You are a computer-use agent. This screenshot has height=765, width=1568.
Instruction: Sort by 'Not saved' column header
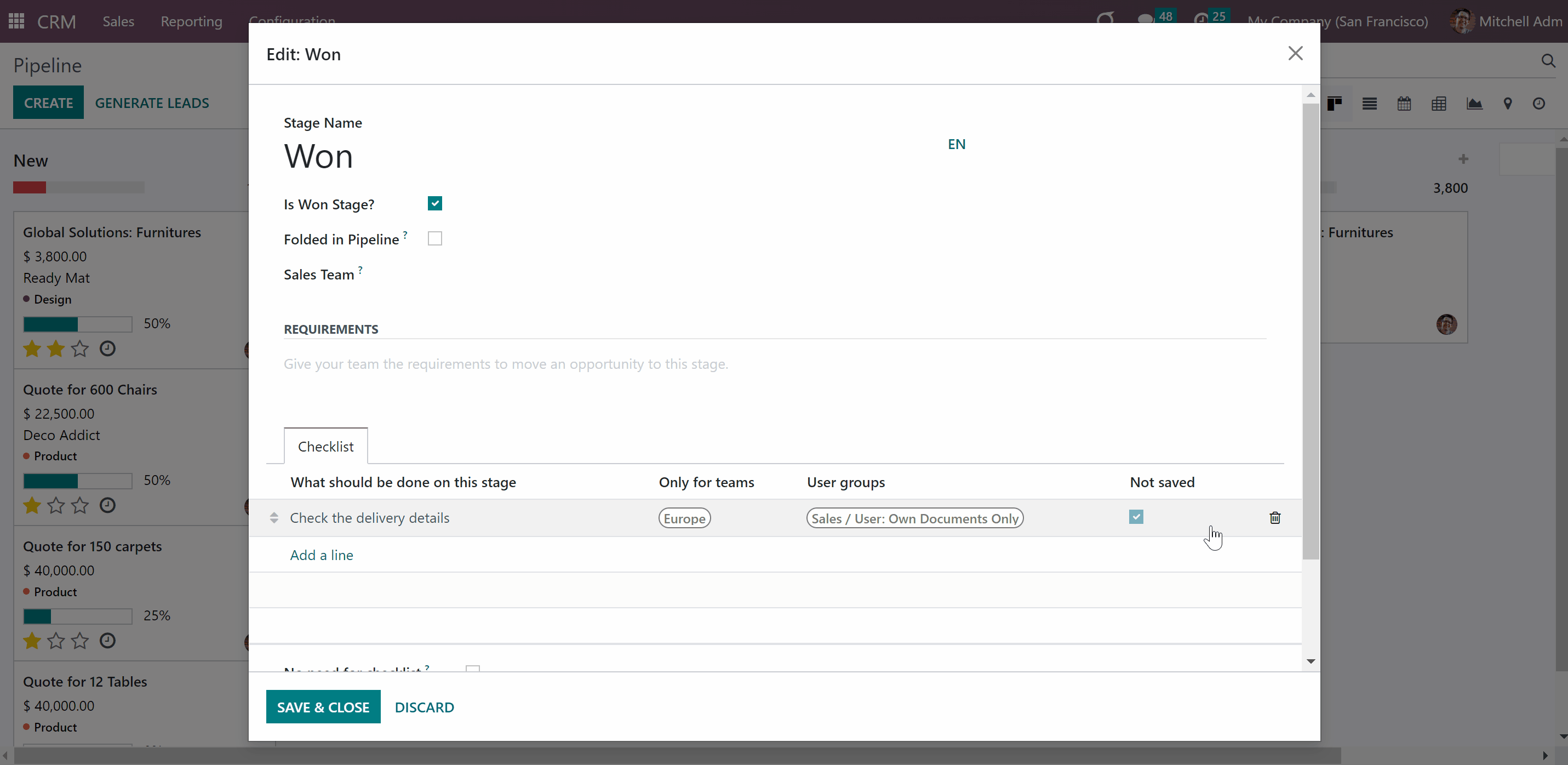[1162, 482]
